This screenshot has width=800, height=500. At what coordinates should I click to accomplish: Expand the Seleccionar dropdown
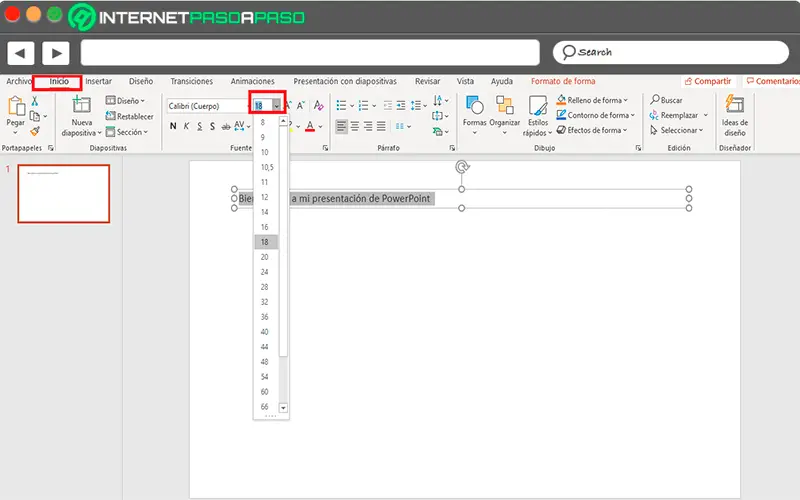701,131
